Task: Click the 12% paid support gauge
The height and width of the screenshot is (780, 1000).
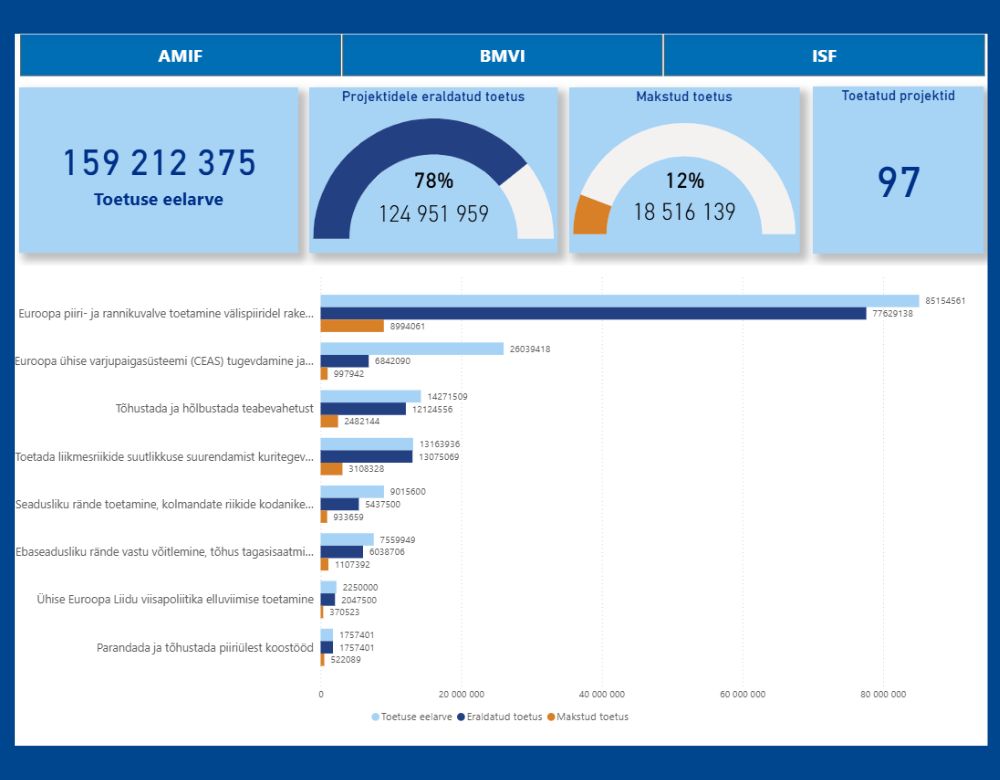Action: [x=684, y=170]
